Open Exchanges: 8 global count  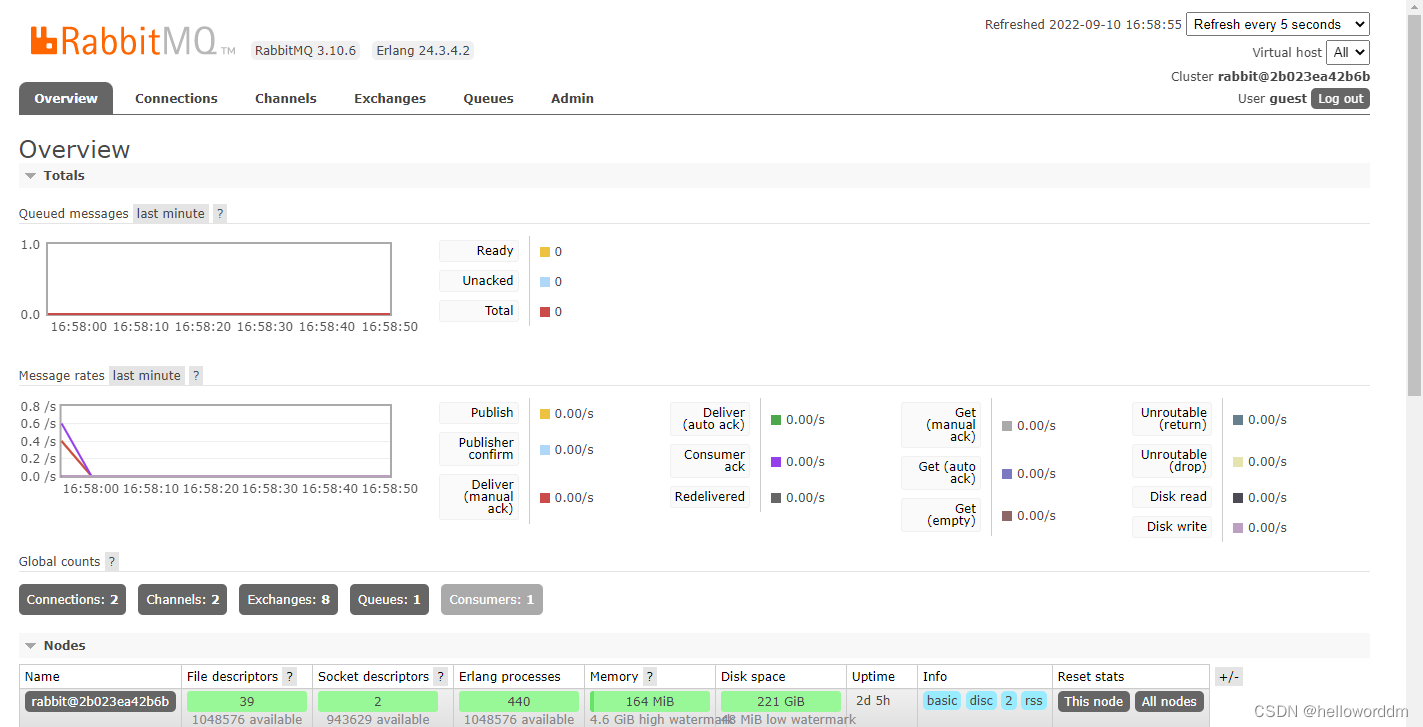click(288, 599)
